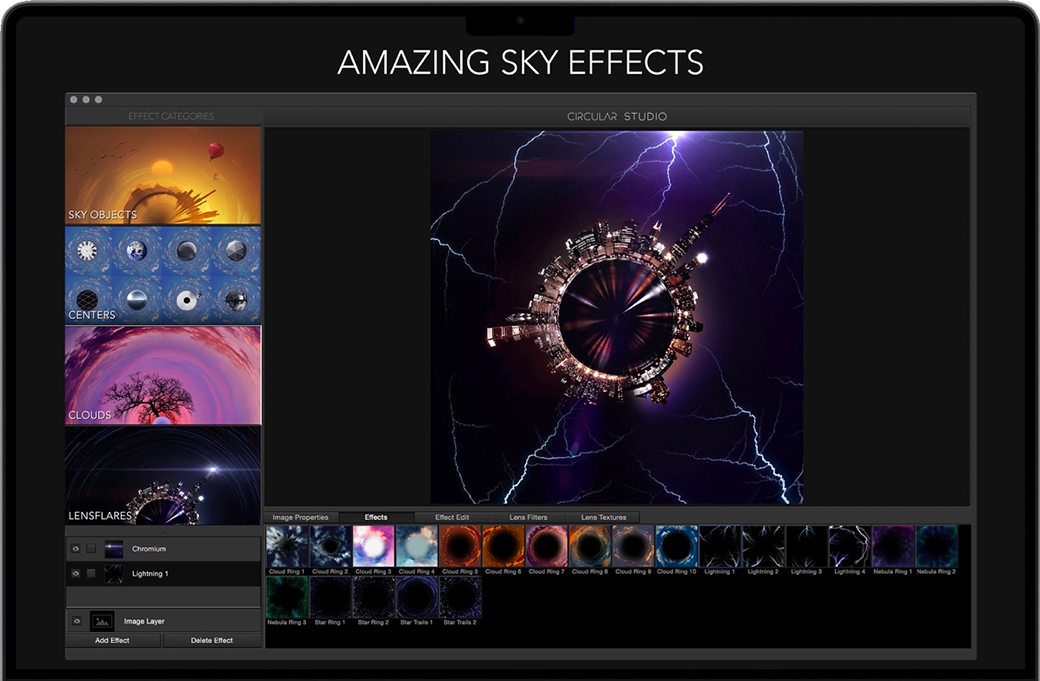Hide the Image Layer using eye icon
1040x681 pixels.
[x=76, y=621]
